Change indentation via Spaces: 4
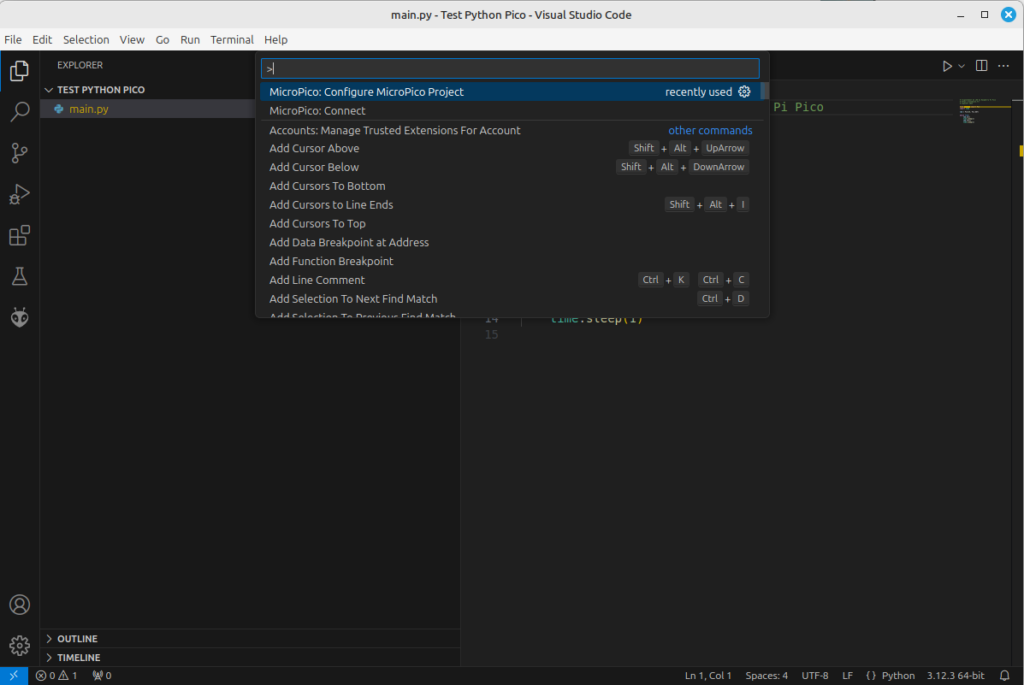Screen dimensions: 1024x685 point(767,676)
